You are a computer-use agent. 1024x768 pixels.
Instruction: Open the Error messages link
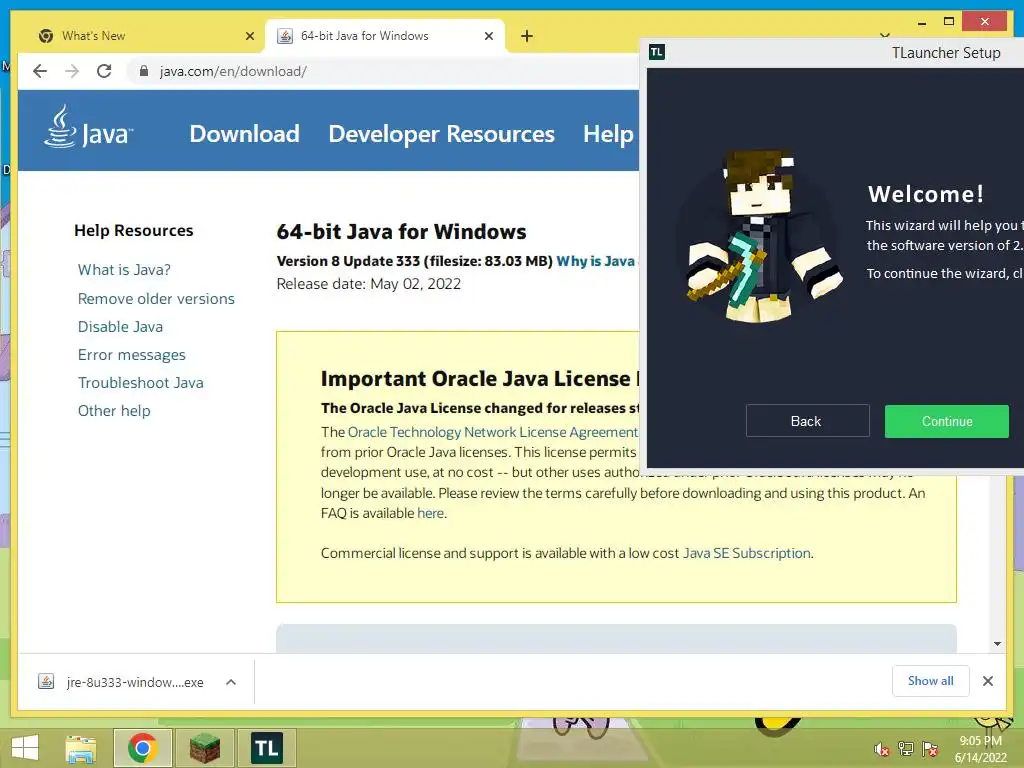click(131, 355)
